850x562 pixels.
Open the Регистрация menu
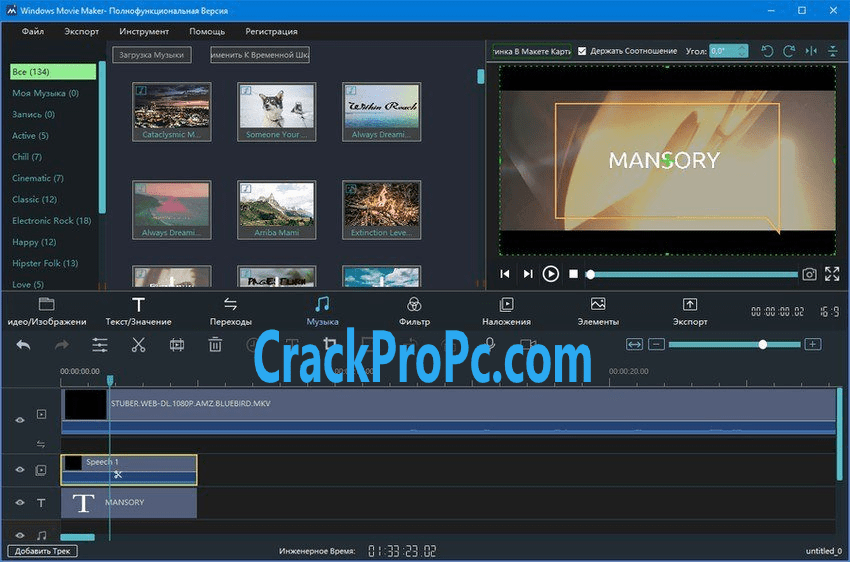[x=272, y=31]
